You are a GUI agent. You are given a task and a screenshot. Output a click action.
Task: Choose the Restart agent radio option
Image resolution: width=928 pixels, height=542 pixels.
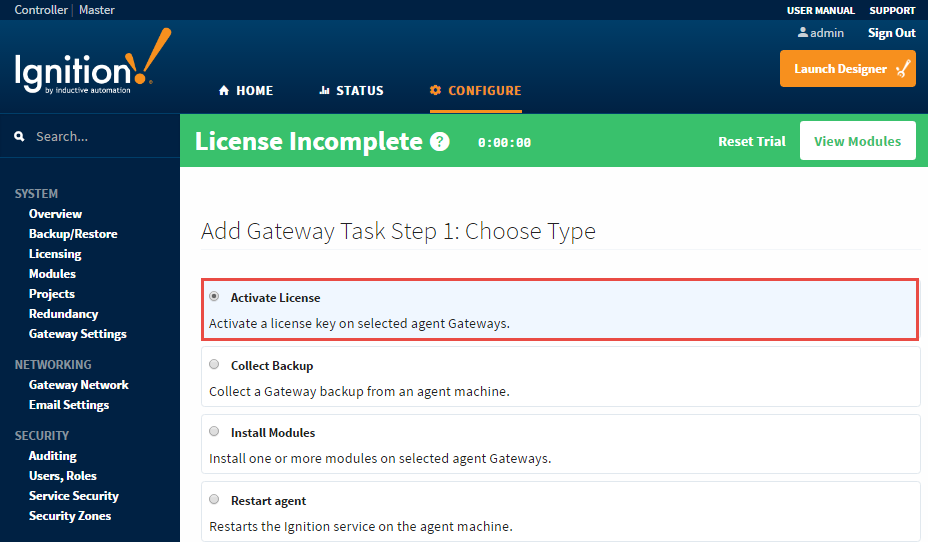click(214, 500)
